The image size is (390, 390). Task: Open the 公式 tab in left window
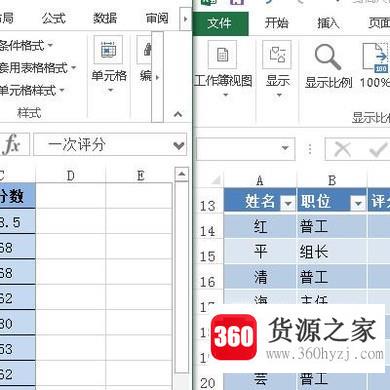(x=53, y=18)
